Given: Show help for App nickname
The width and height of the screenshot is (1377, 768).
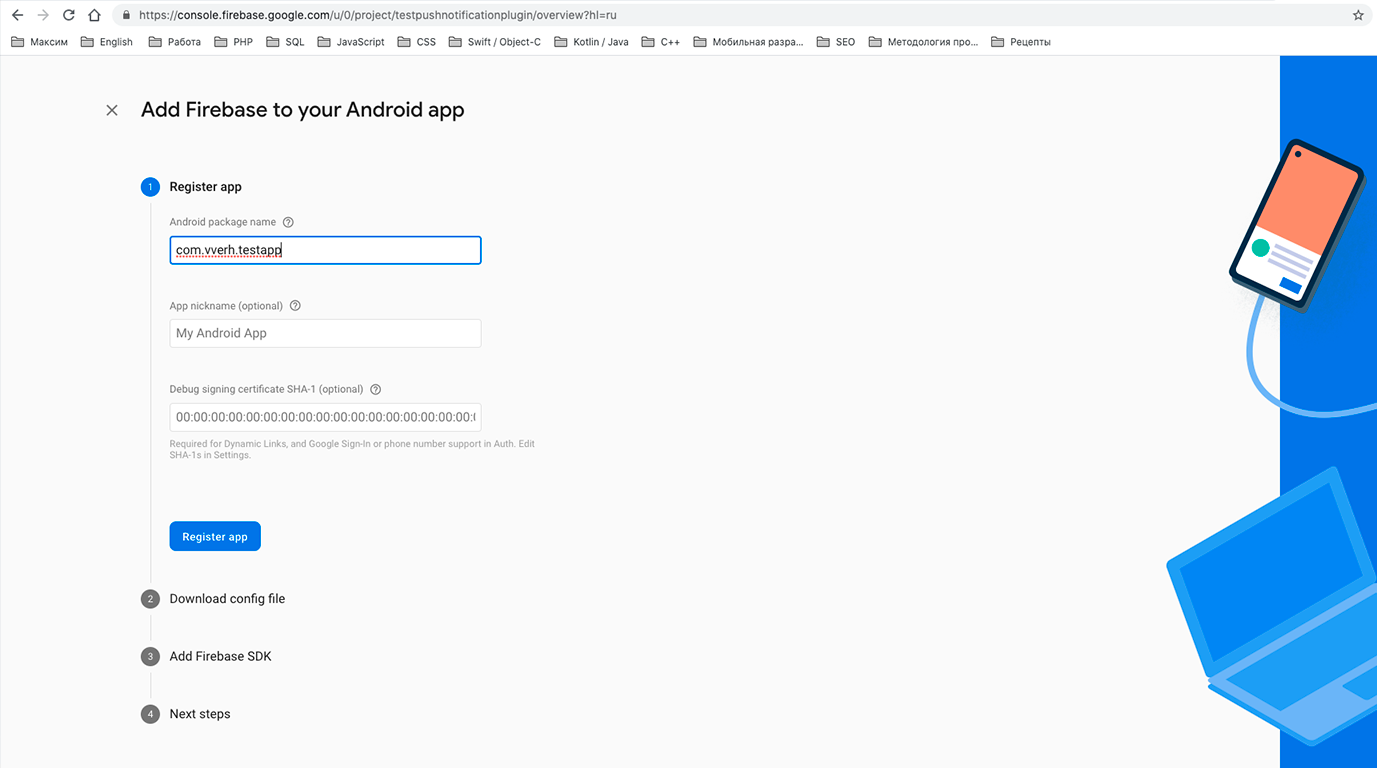Looking at the screenshot, I should 295,306.
